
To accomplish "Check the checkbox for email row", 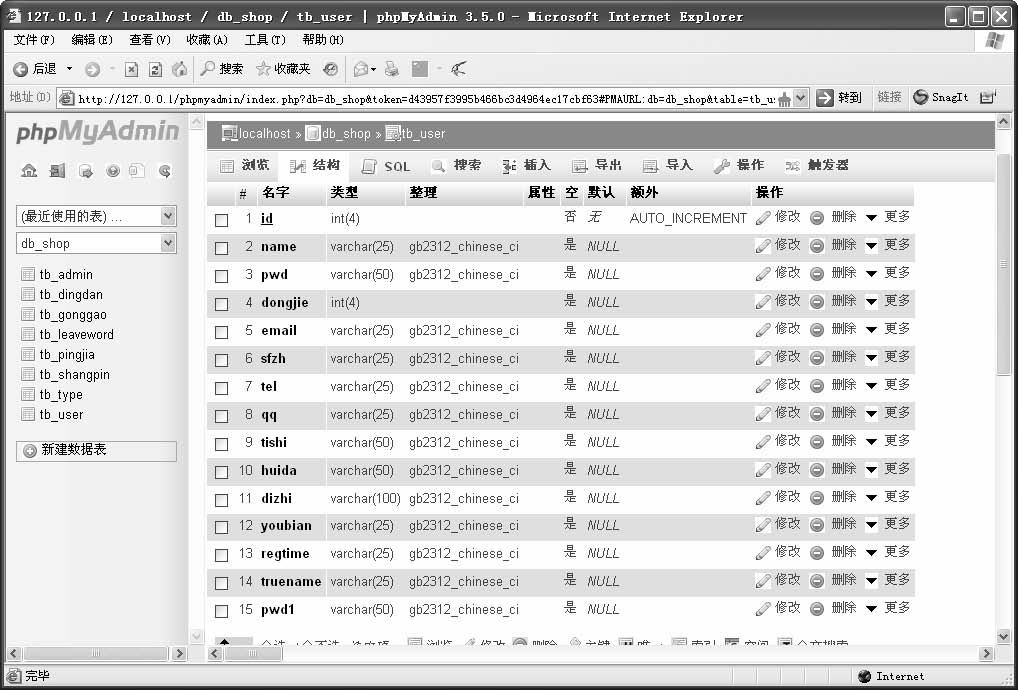I will (221, 332).
